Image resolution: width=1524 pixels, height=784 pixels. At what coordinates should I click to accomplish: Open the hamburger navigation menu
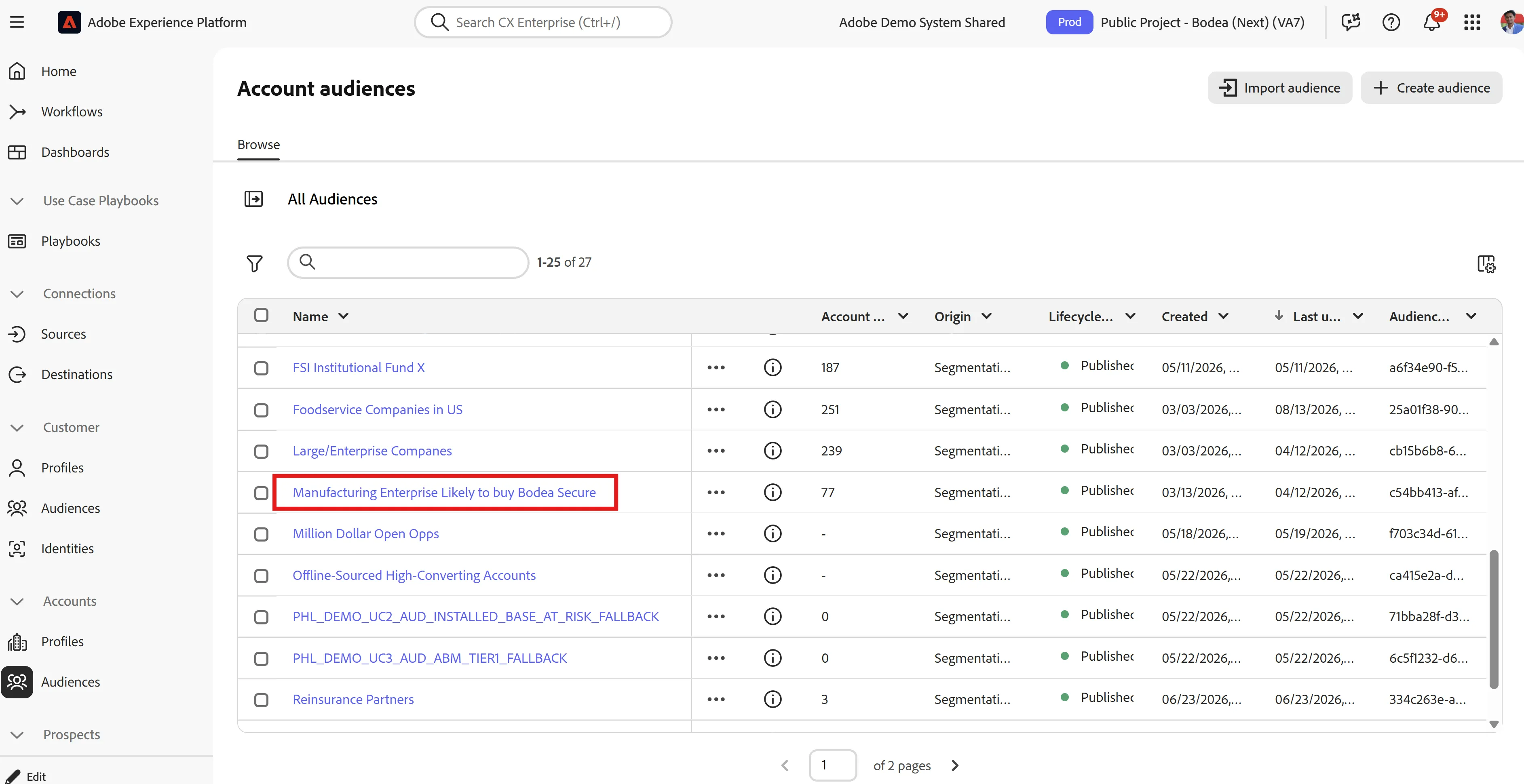pyautogui.click(x=17, y=23)
